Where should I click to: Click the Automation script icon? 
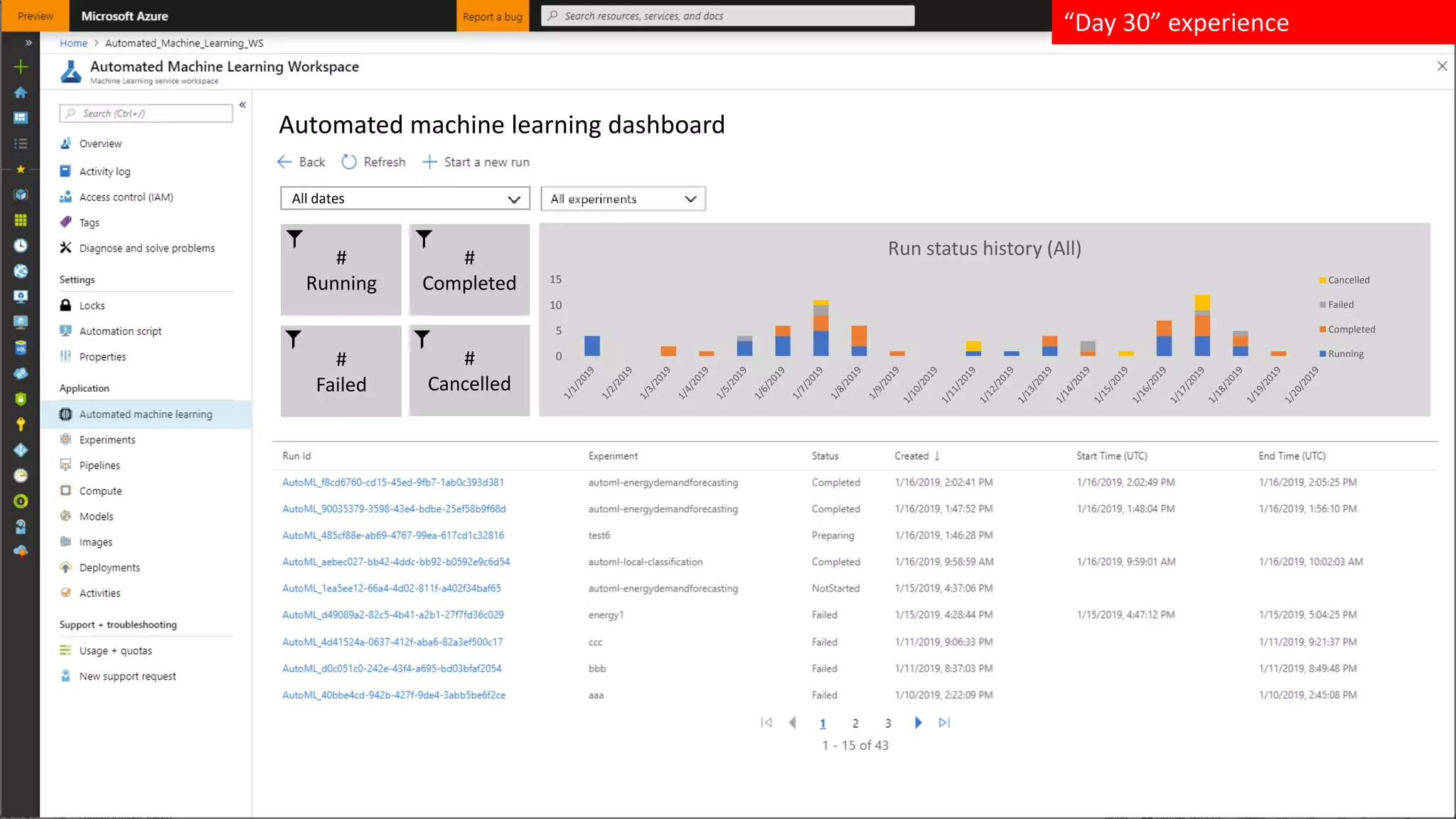tap(65, 331)
